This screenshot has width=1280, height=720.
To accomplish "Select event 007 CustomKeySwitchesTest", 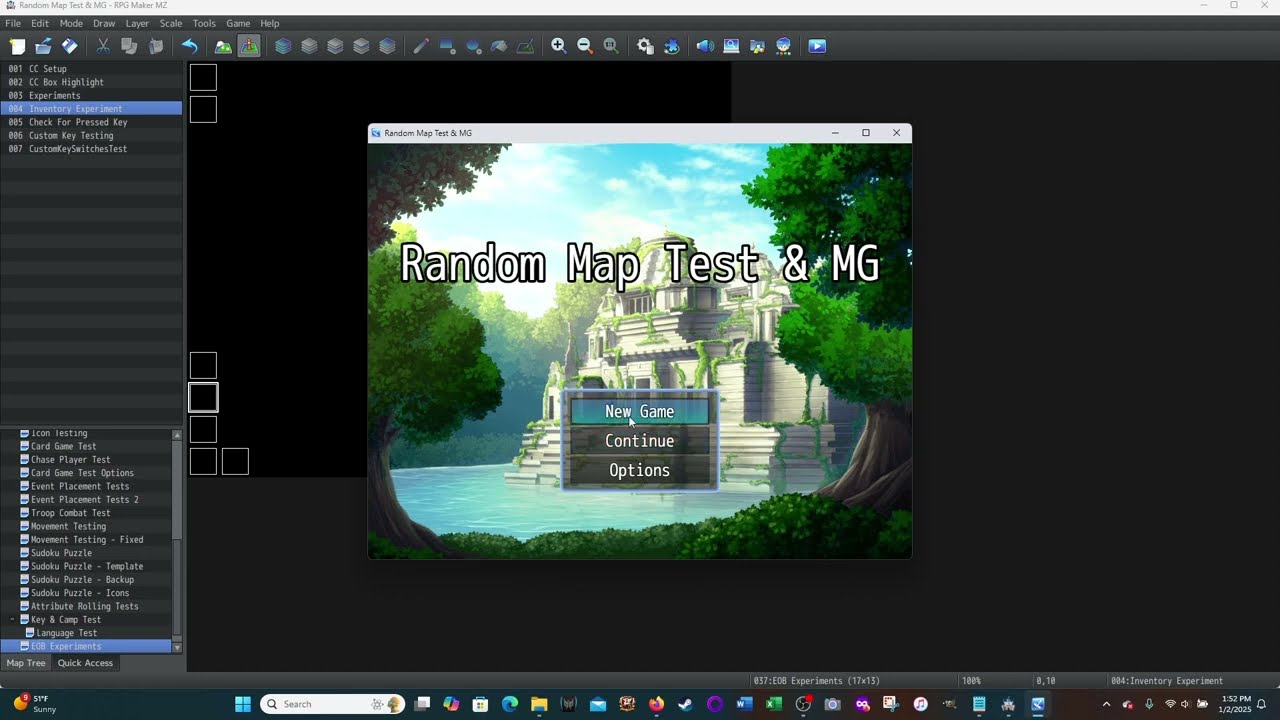I will [x=91, y=149].
